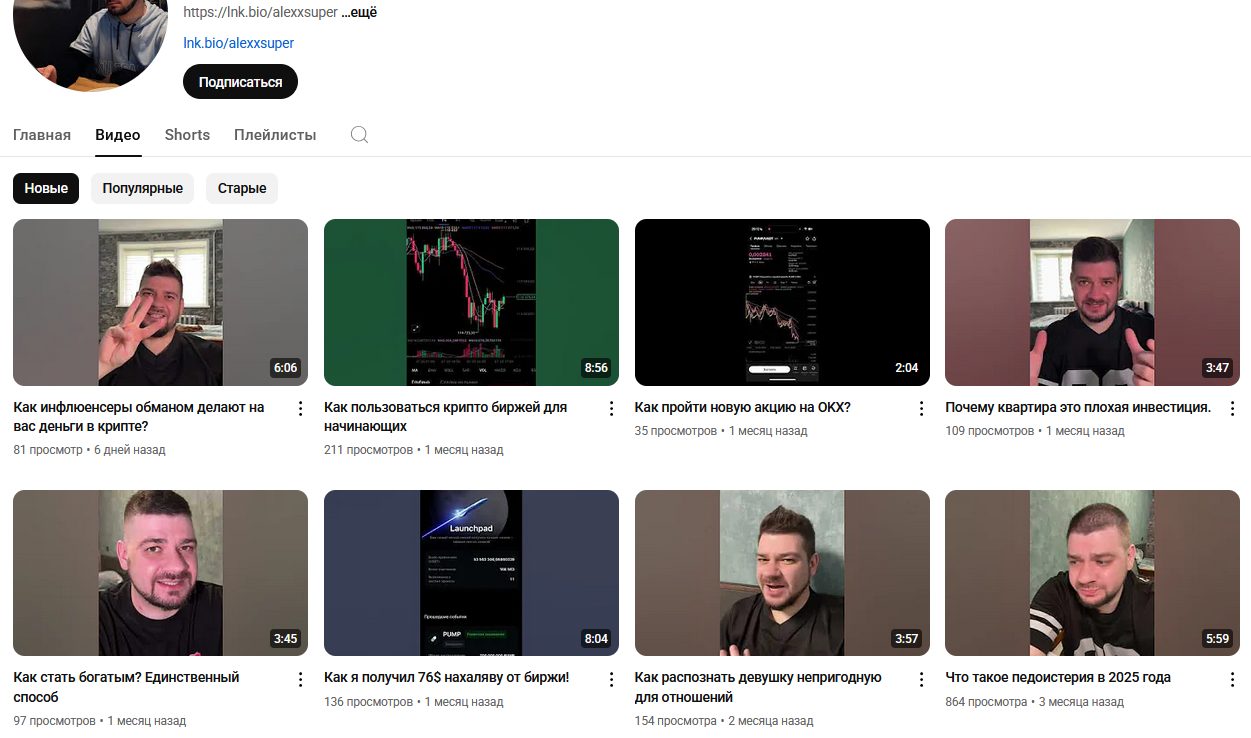This screenshot has width=1251, height=738.
Task: Open title "Как пройти новую акцию на OKX?"
Action: pyautogui.click(x=743, y=407)
